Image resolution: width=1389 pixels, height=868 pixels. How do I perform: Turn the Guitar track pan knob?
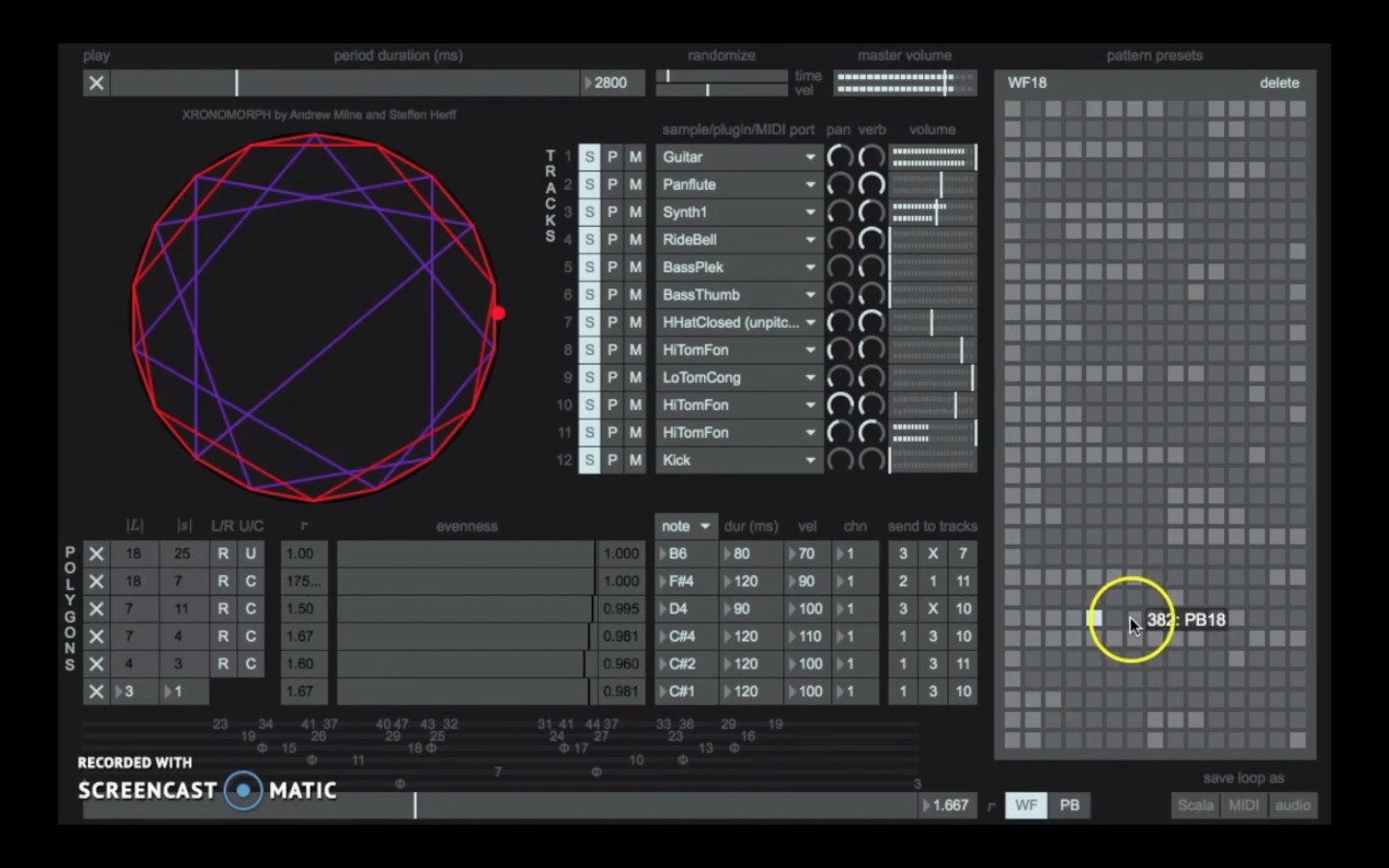(x=840, y=156)
